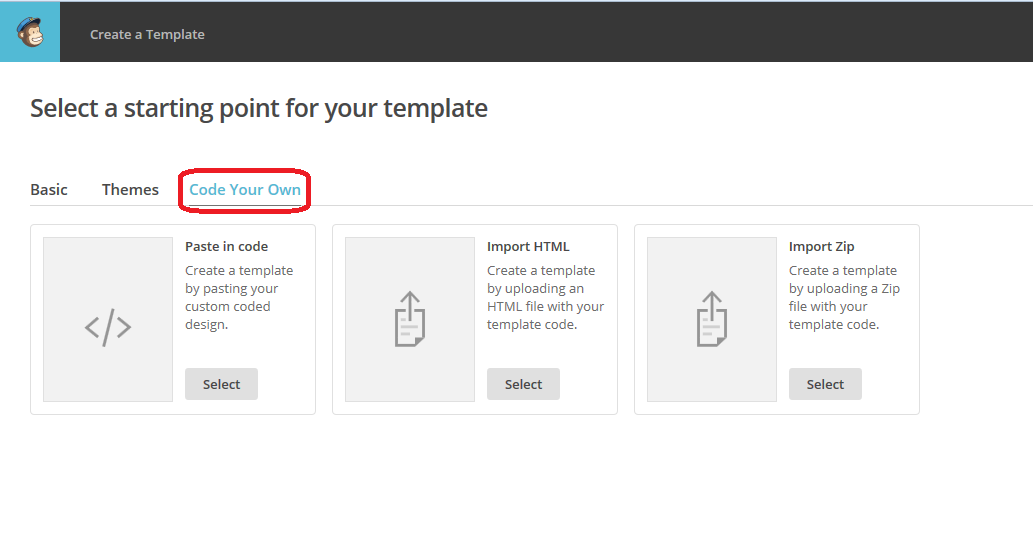
Task: Click the upload file icon for Import HTML
Action: click(410, 319)
